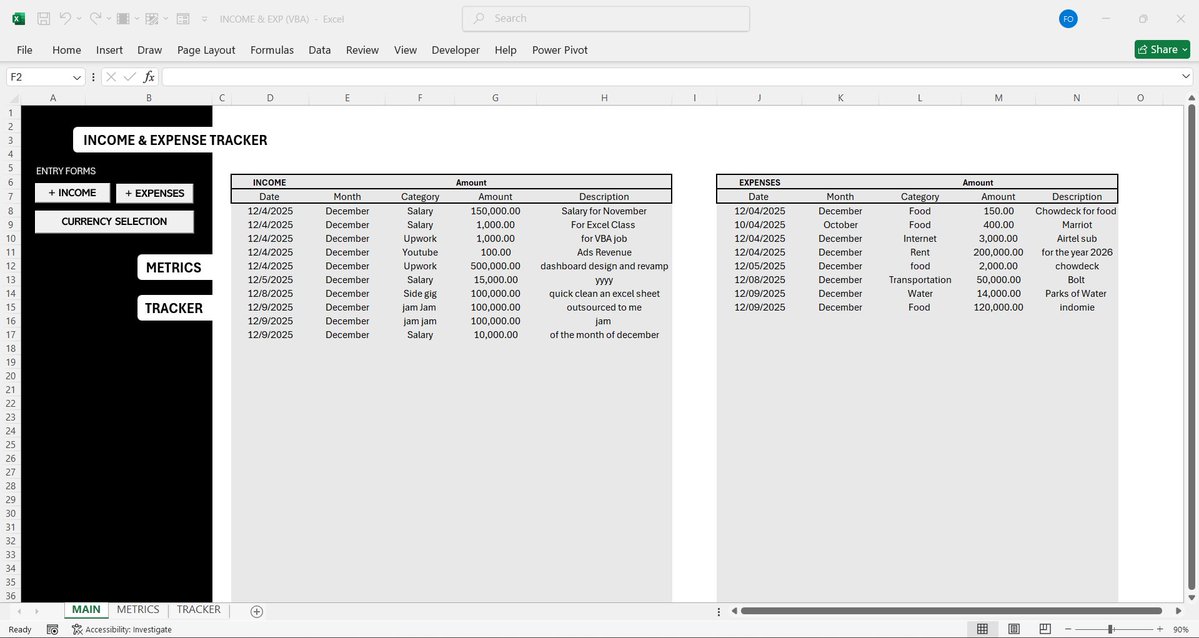Click the CURRENCY SELECTION button
The height and width of the screenshot is (638, 1199).
[114, 222]
